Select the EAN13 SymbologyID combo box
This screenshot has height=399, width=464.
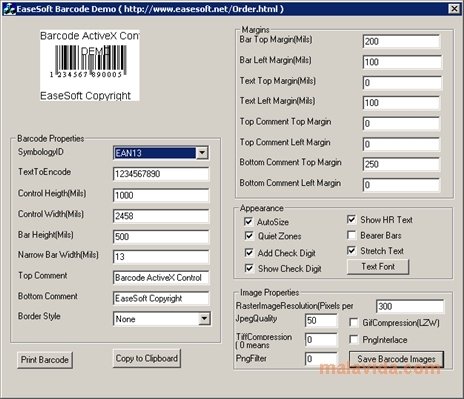(x=161, y=153)
